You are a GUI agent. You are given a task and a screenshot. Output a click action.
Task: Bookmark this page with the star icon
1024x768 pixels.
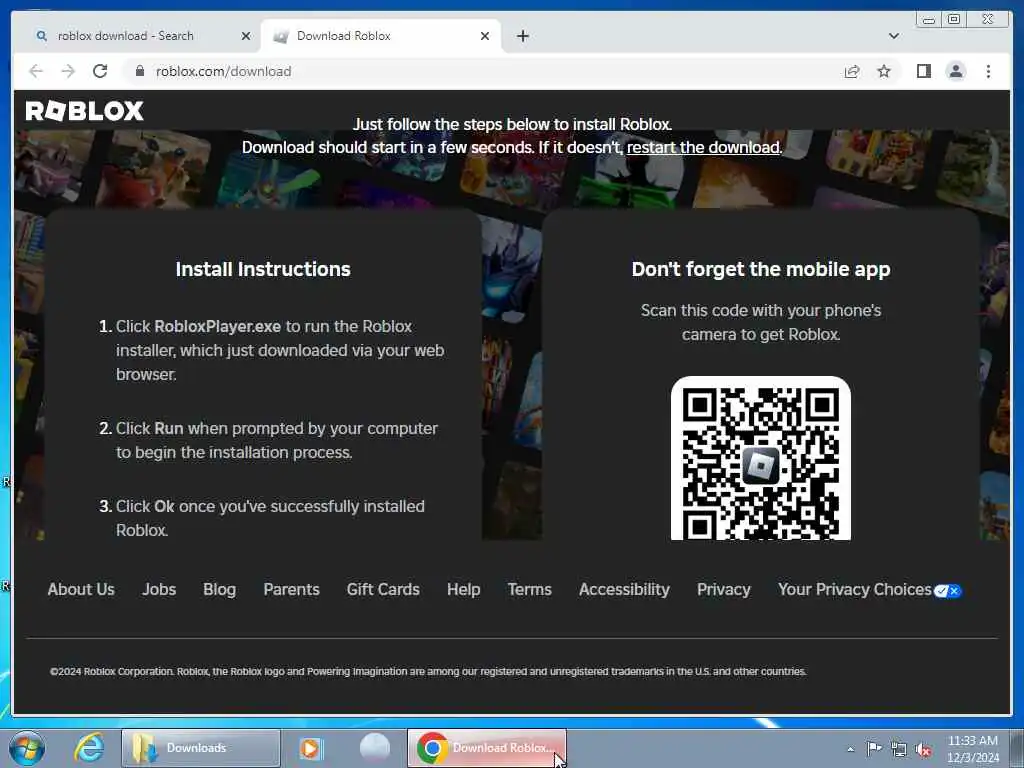click(x=884, y=71)
